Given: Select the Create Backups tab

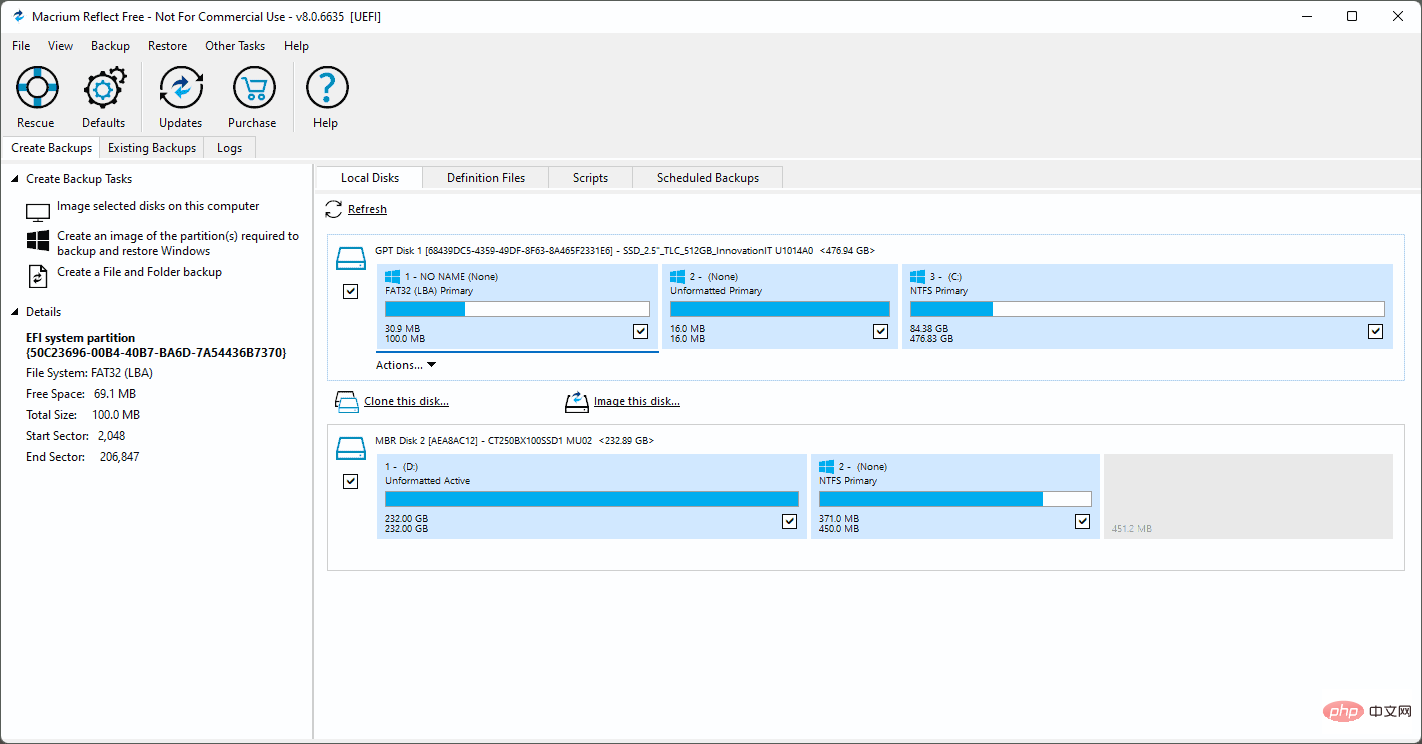Looking at the screenshot, I should tap(52, 148).
